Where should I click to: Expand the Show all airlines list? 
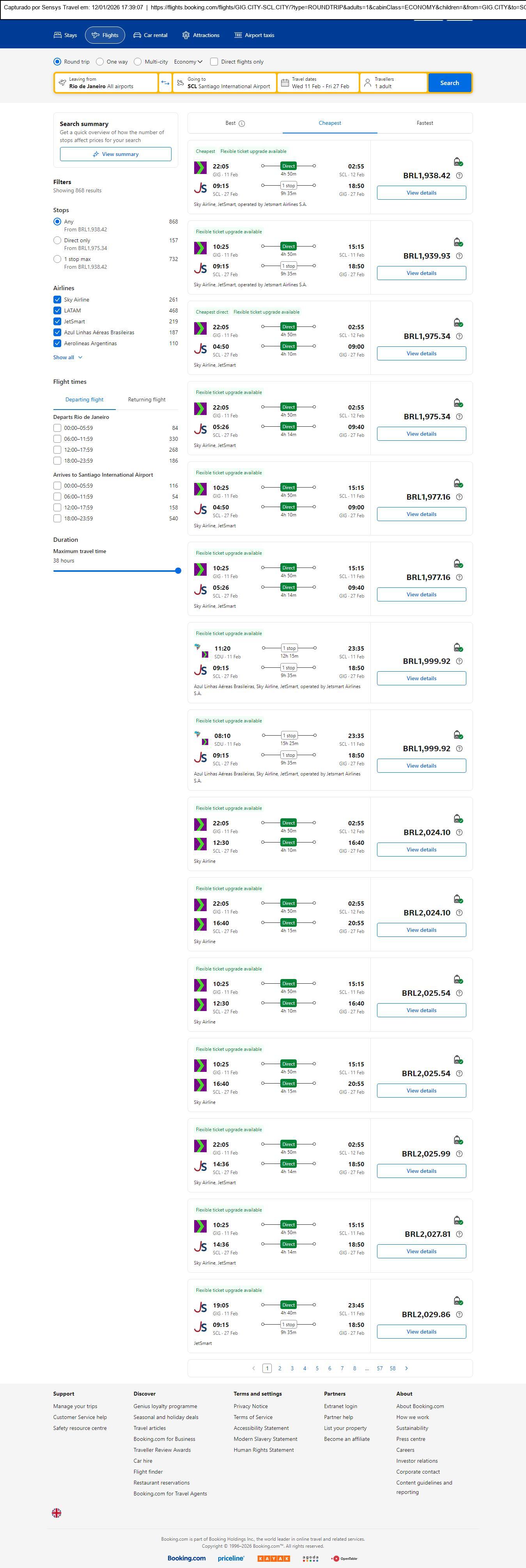tap(67, 357)
